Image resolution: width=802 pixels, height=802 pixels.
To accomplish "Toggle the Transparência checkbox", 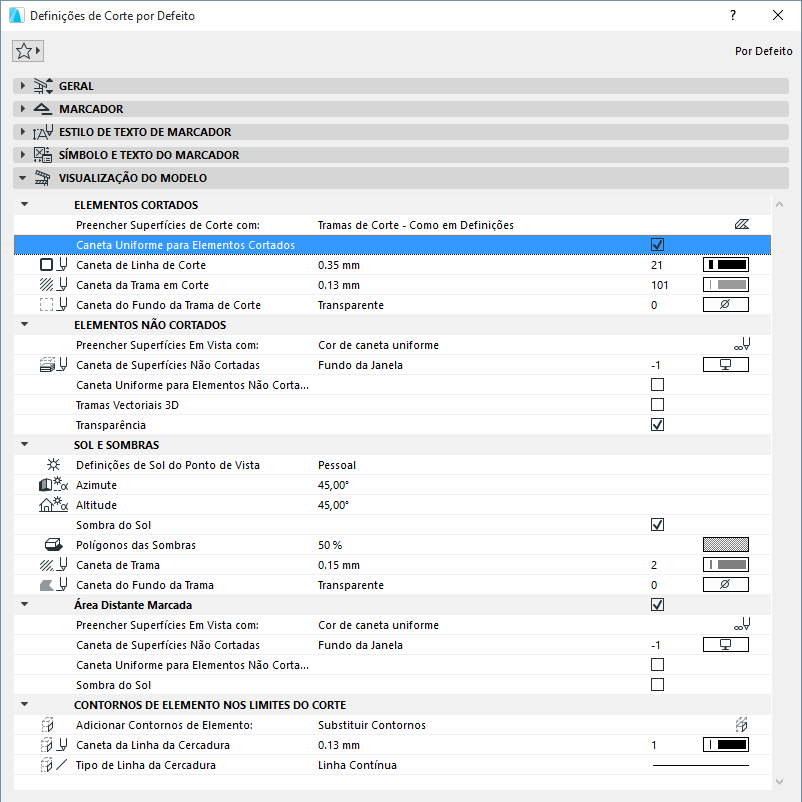I will pos(657,425).
